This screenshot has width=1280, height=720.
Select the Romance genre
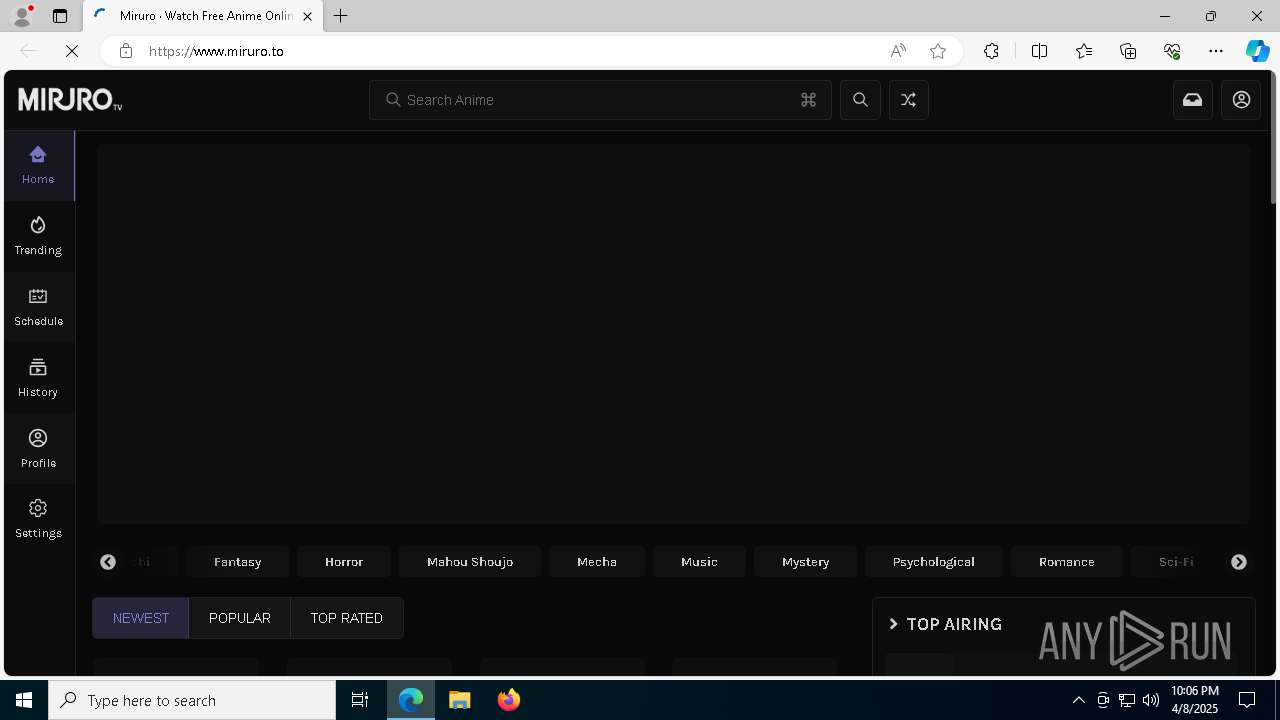point(1067,562)
